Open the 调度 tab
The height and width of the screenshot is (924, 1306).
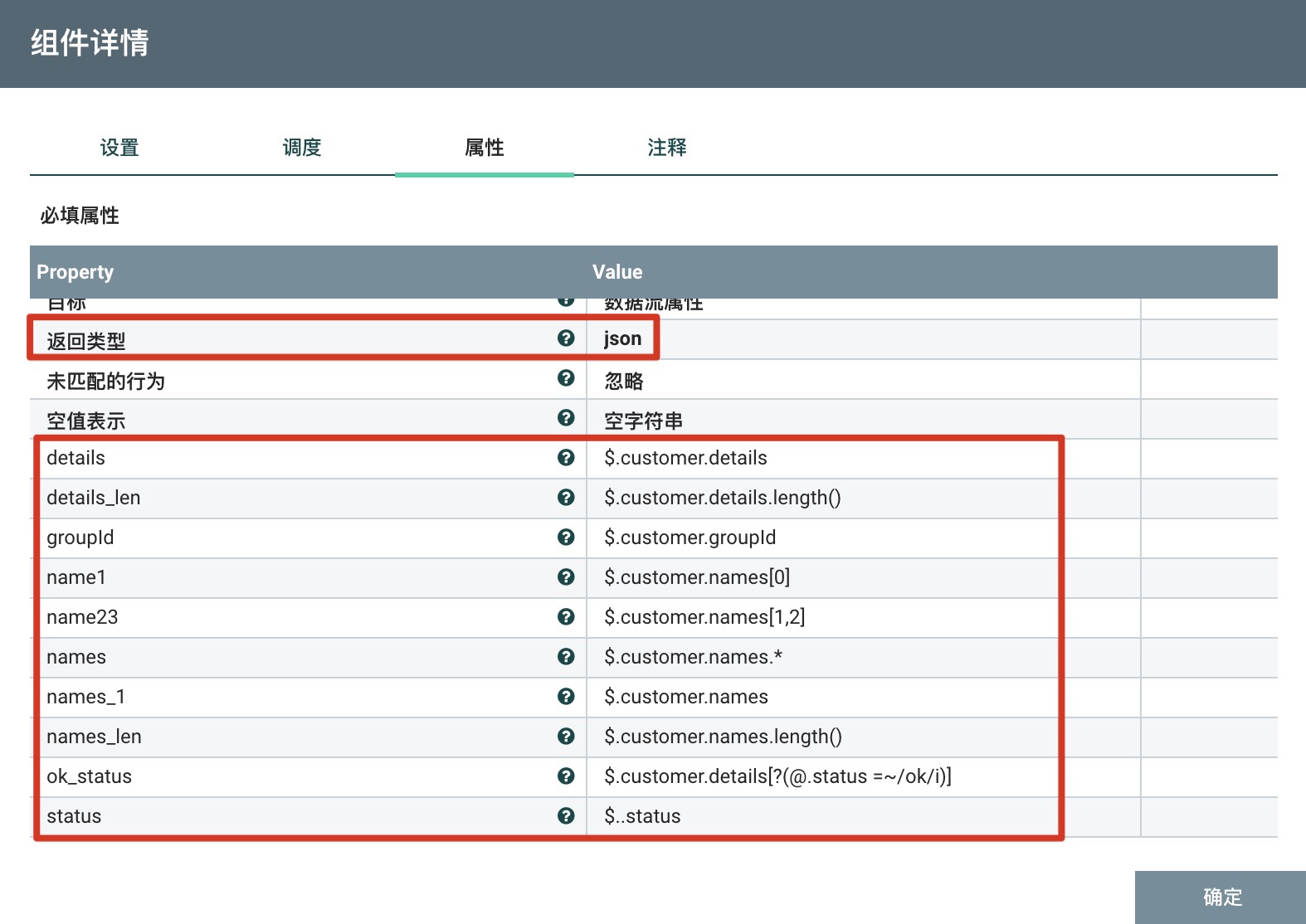click(302, 148)
